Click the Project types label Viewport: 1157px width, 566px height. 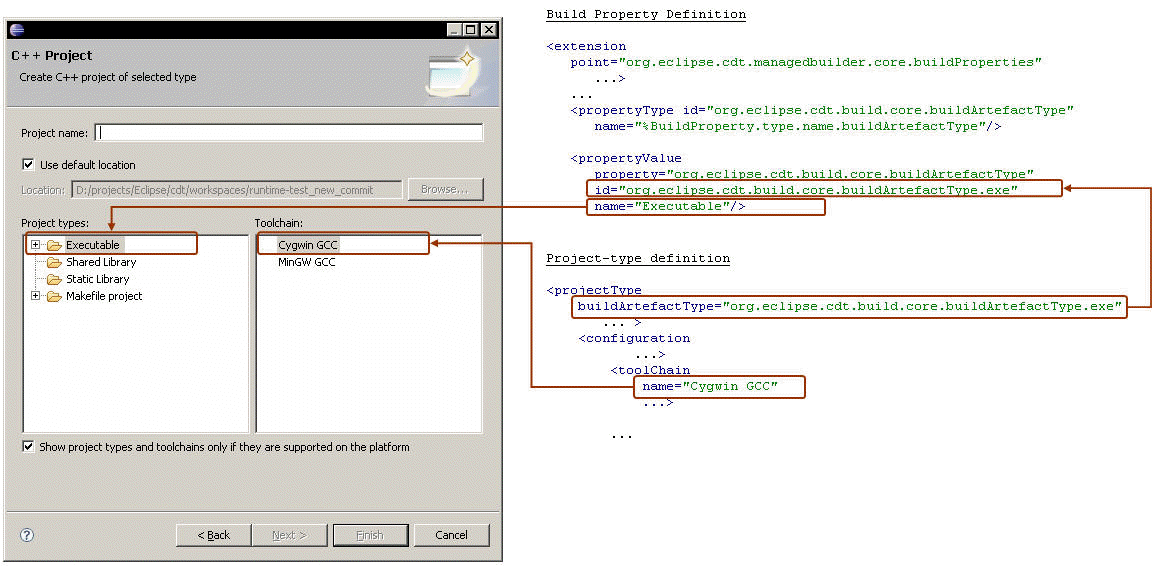click(x=55, y=222)
